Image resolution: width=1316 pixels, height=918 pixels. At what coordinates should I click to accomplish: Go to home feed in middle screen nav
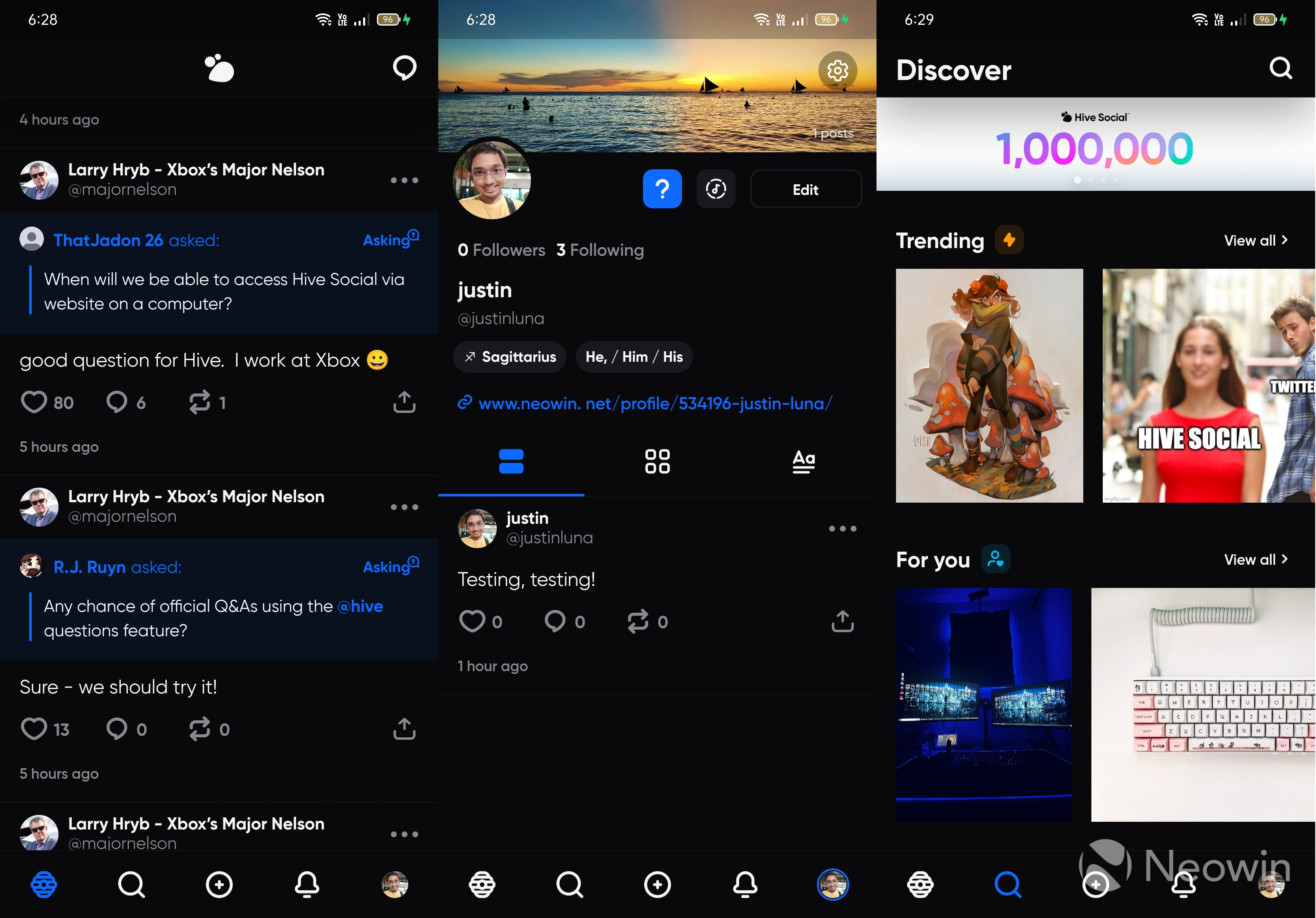tap(482, 884)
